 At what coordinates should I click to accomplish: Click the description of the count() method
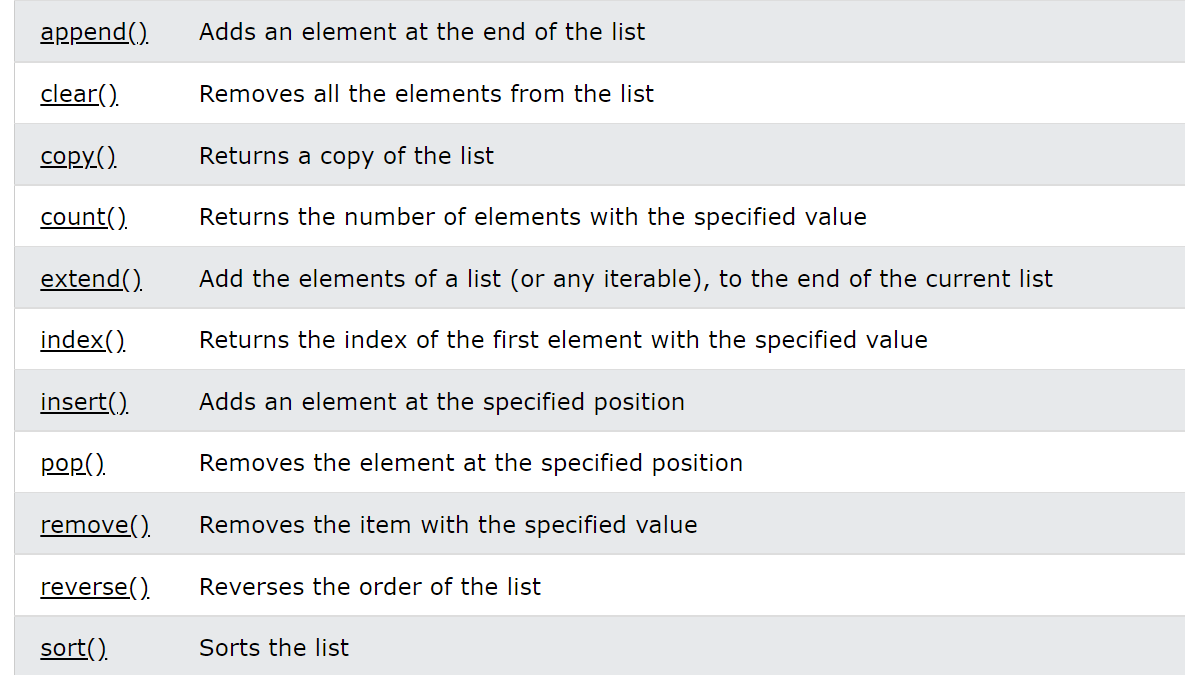click(x=532, y=217)
